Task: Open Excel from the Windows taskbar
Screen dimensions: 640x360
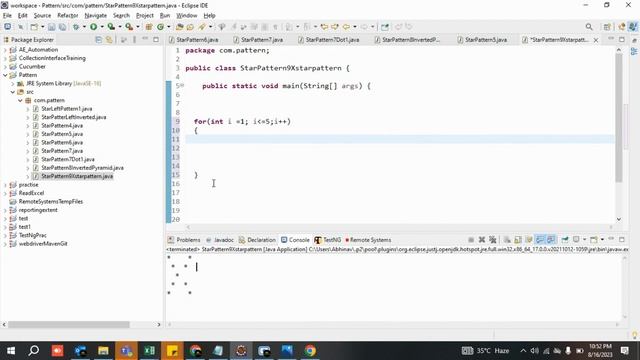Action: tap(149, 351)
